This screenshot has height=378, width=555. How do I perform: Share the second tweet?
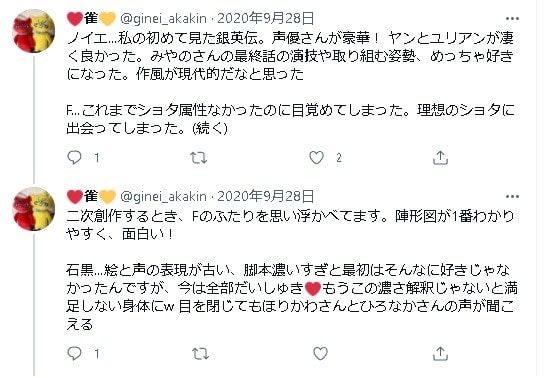pyautogui.click(x=440, y=353)
